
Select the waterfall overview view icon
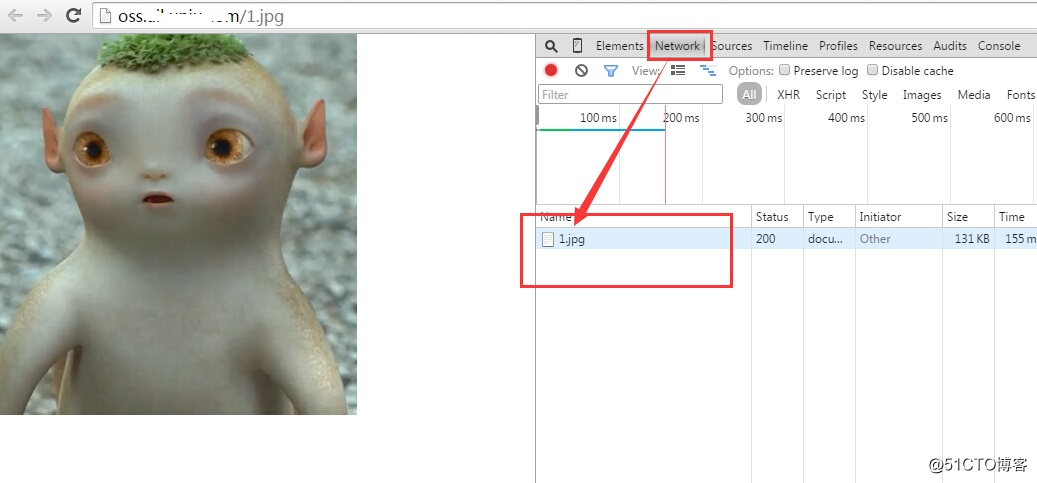[708, 70]
